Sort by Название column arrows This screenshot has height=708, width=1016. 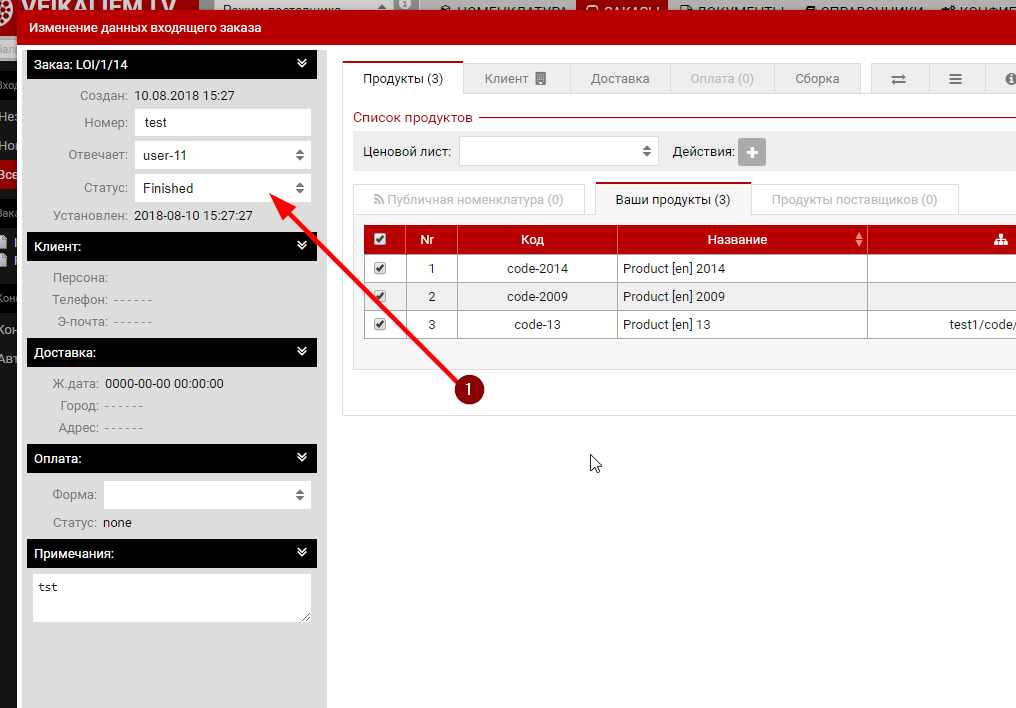coord(858,240)
